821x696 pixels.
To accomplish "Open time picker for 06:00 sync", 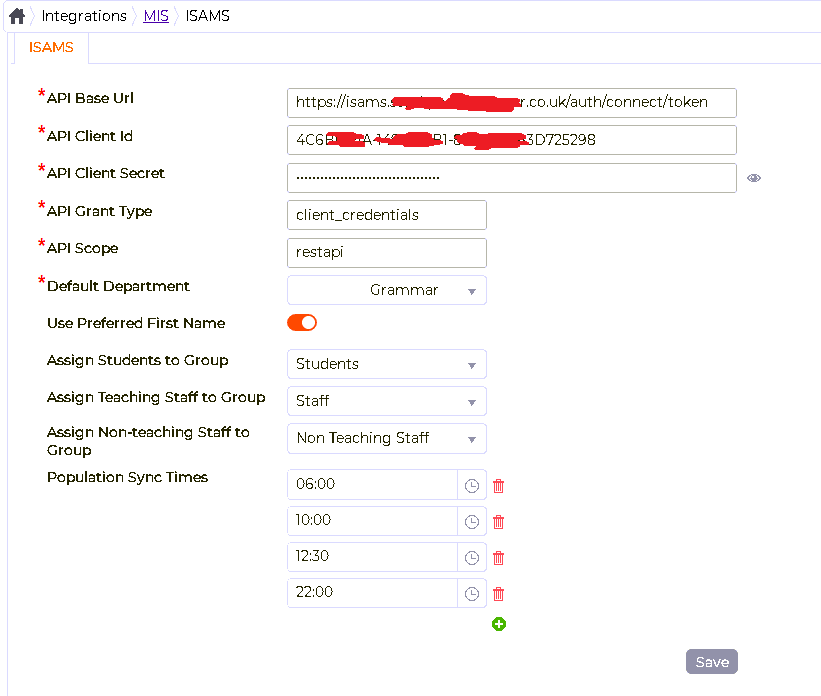I will [x=472, y=485].
